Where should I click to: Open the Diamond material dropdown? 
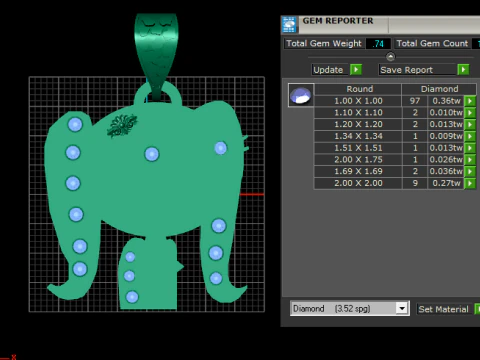pos(402,308)
